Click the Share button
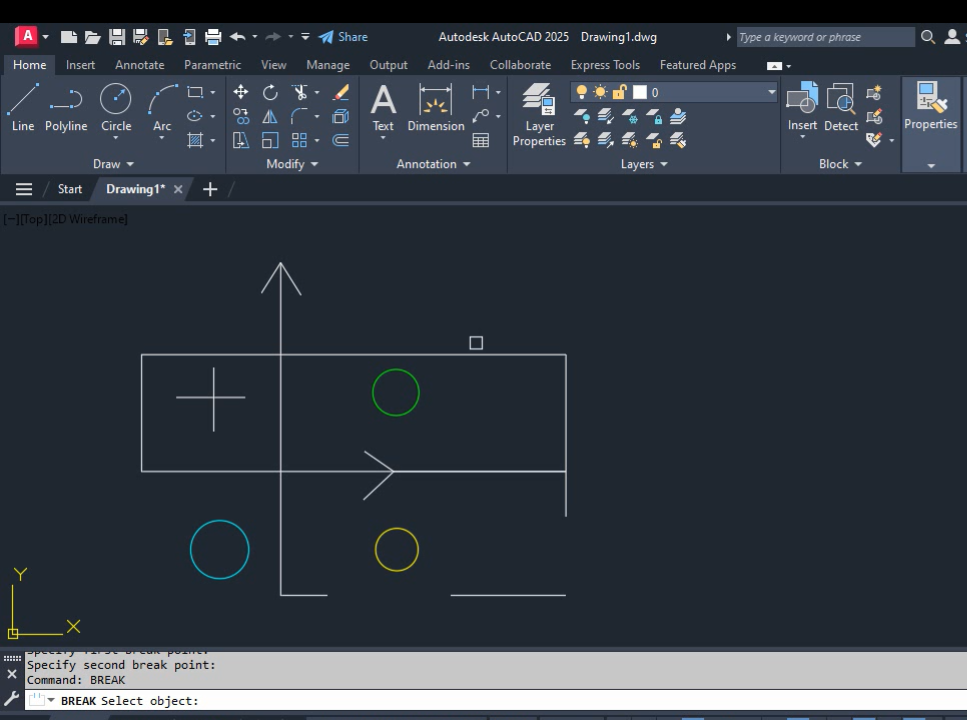Image resolution: width=967 pixels, height=720 pixels. [343, 37]
